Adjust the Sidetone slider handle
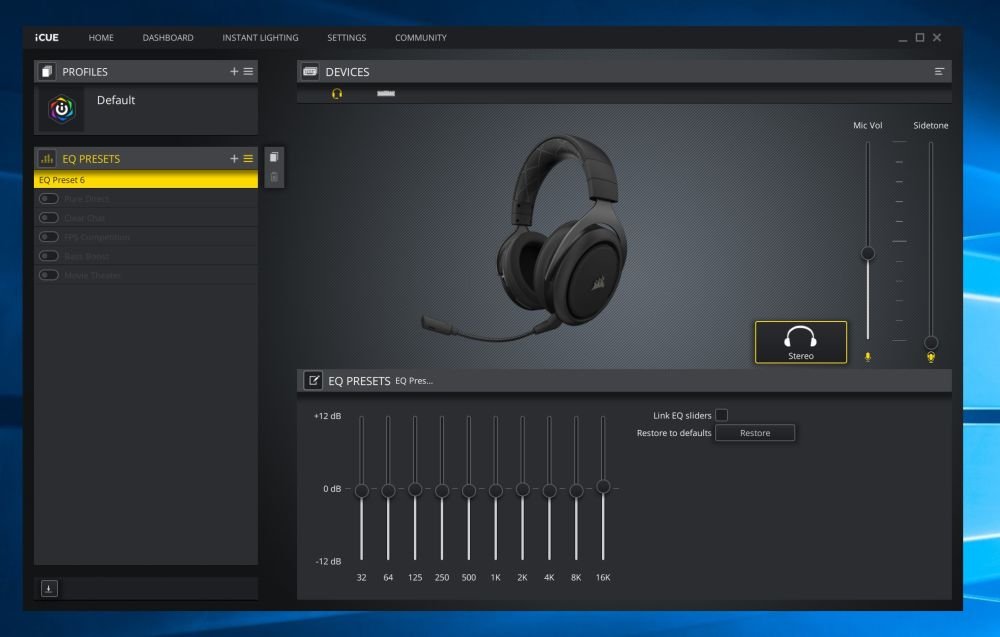This screenshot has height=637, width=1000. (x=930, y=343)
